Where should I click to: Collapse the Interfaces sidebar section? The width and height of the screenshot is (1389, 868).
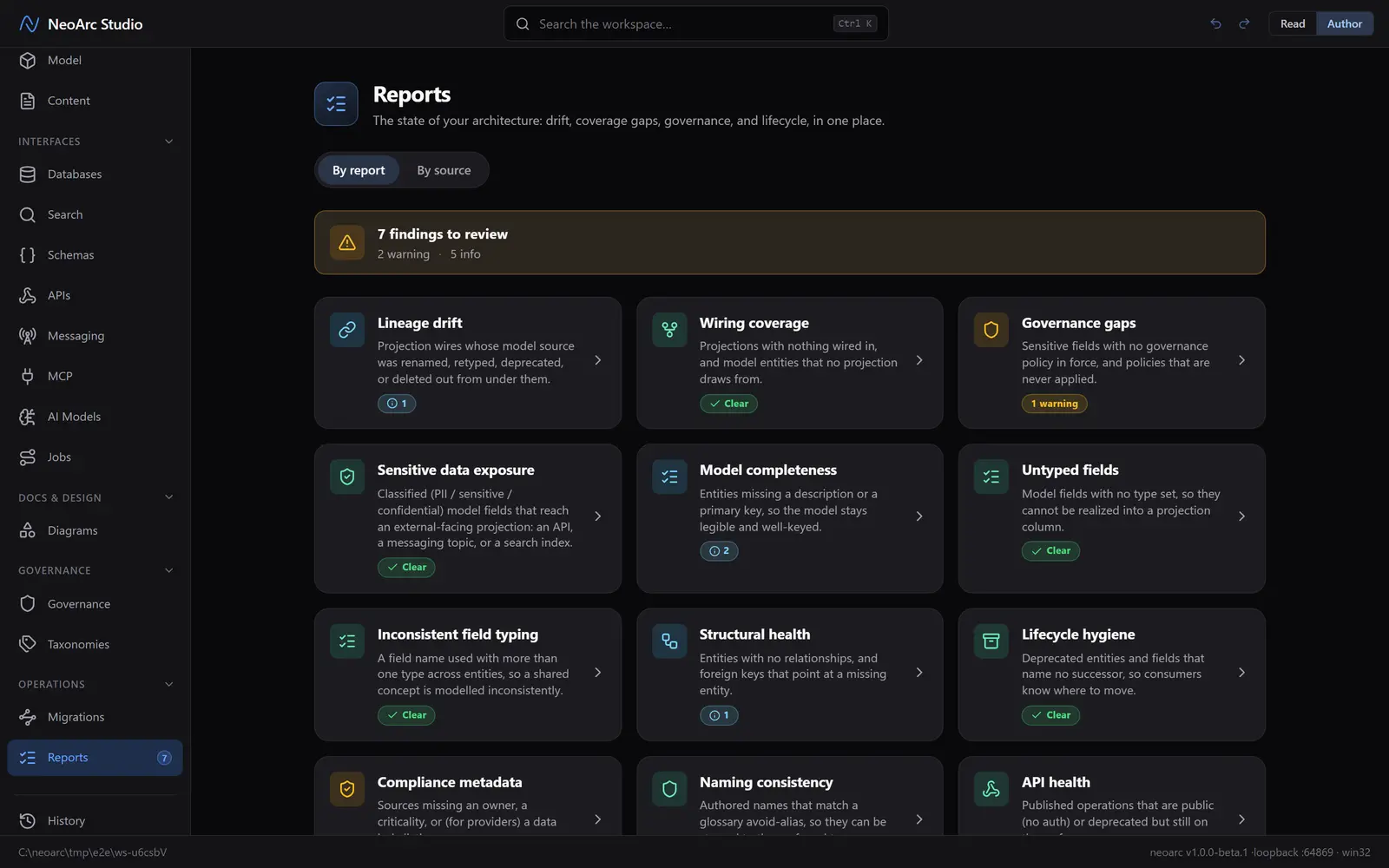[x=169, y=141]
